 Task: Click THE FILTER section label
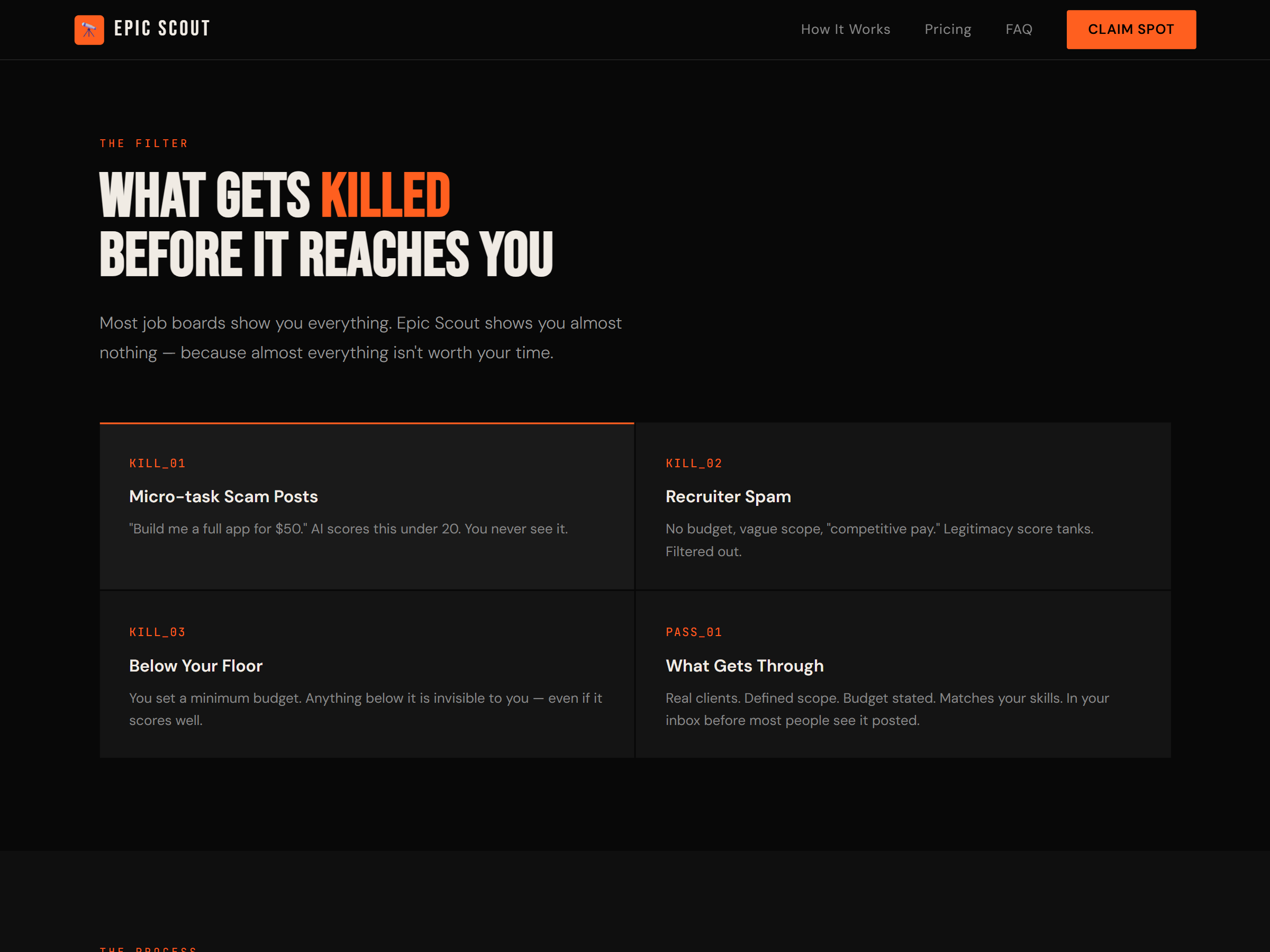pos(144,143)
